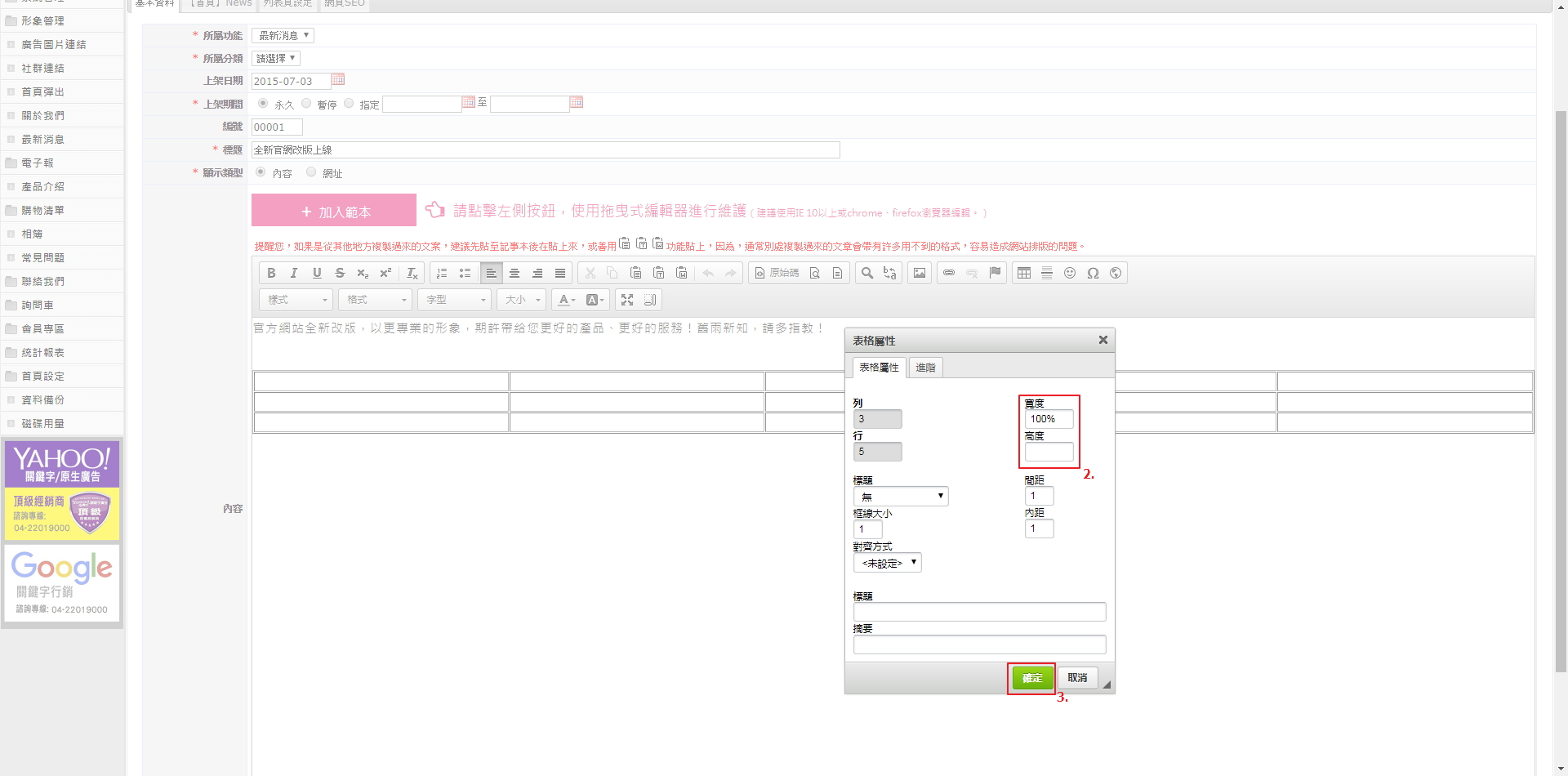Open the insert table tool
This screenshot has width=1568, height=776.
[x=1024, y=273]
